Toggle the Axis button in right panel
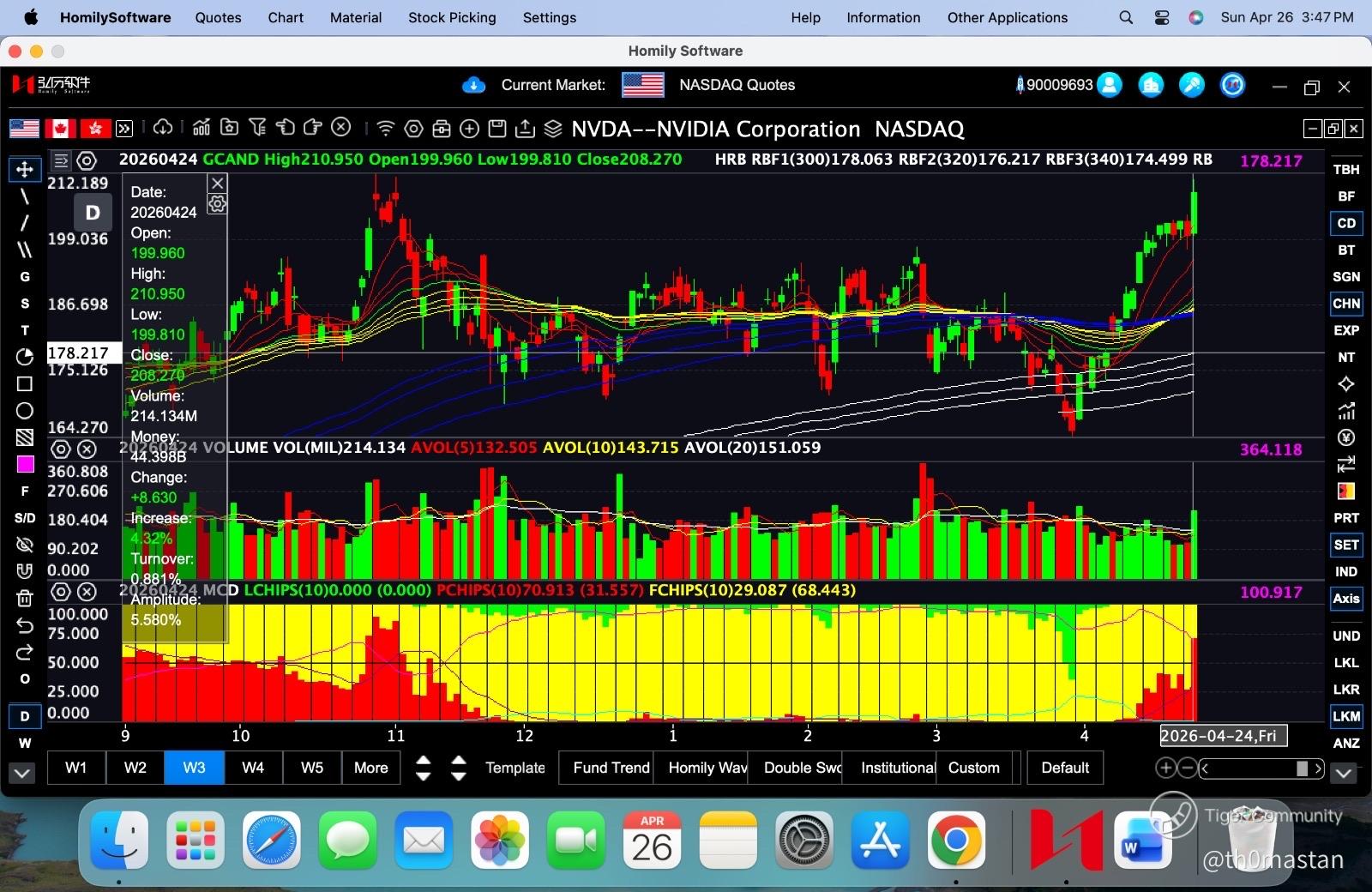The width and height of the screenshot is (1372, 892). (1346, 599)
